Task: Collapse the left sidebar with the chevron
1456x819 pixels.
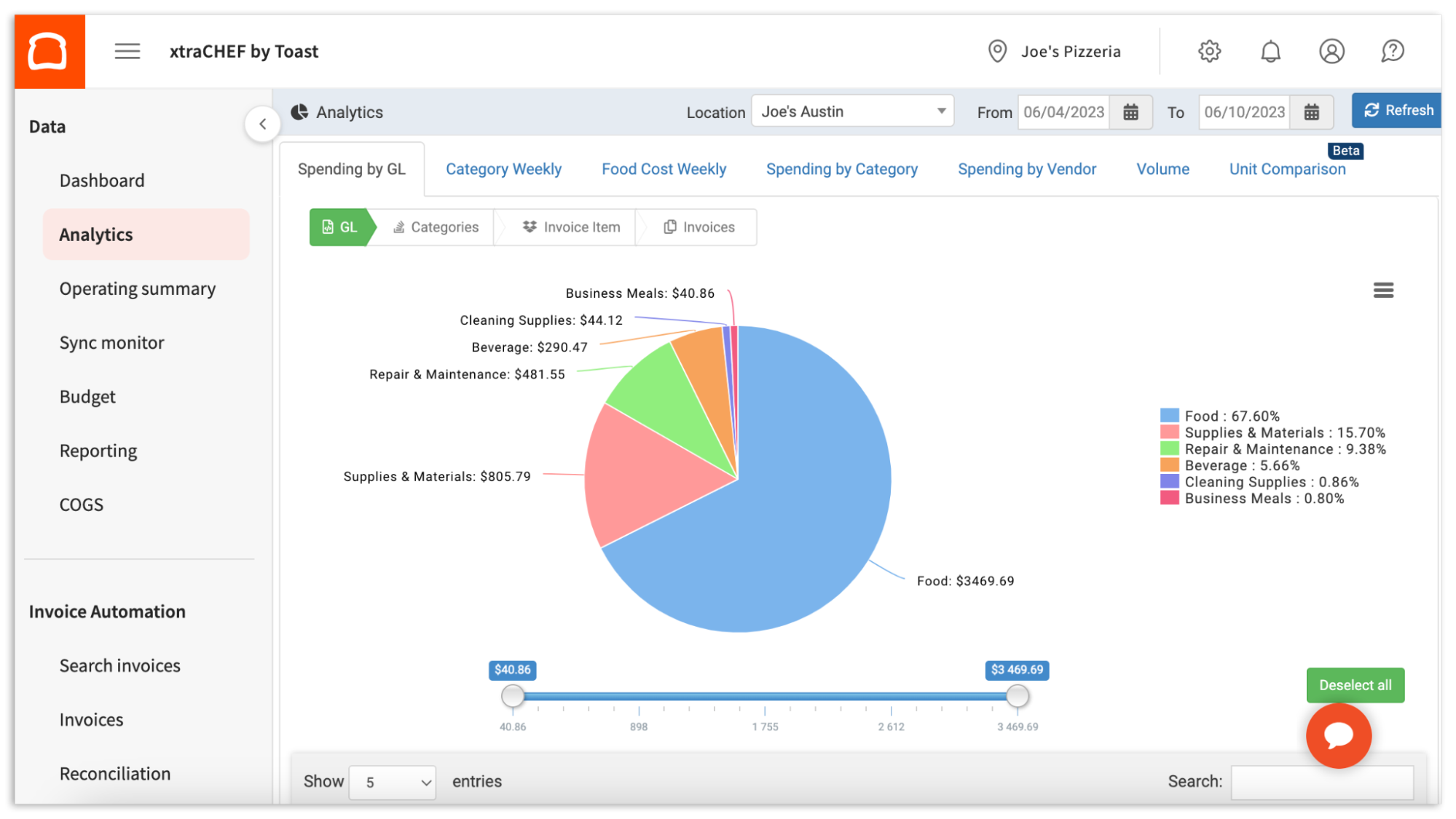Action: (263, 124)
